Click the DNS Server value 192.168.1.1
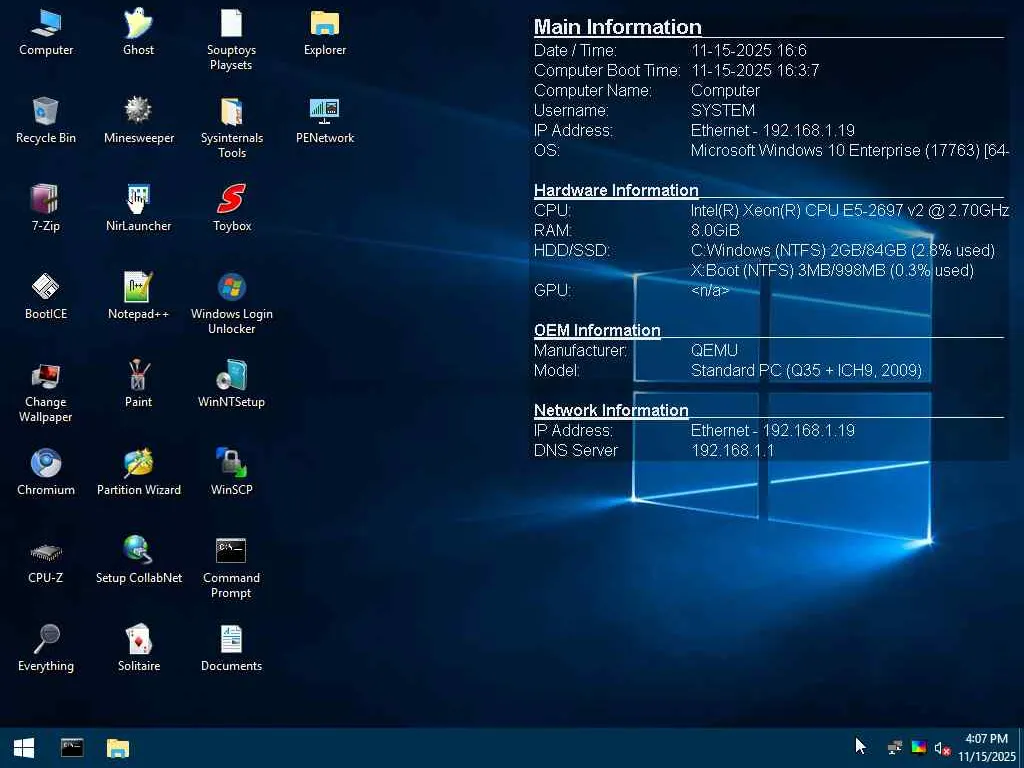Screen dimensions: 1024x768 tap(732, 450)
